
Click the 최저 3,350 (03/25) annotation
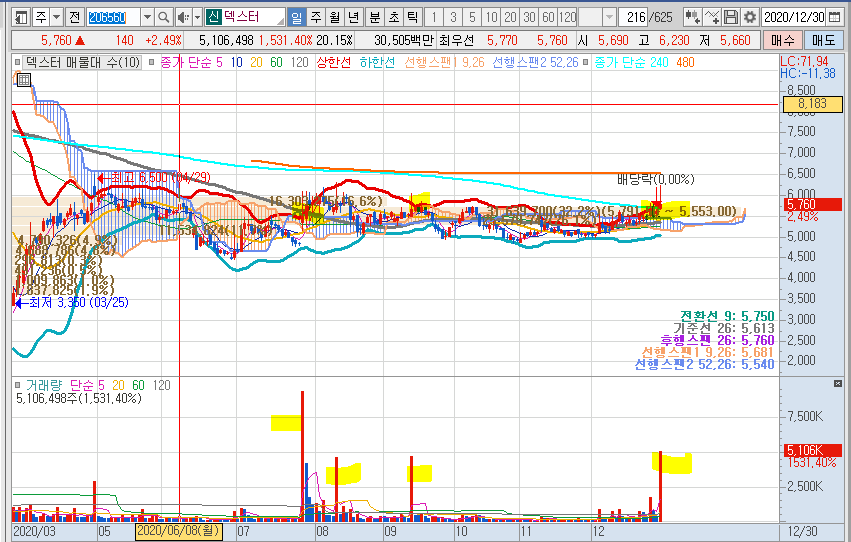[73, 302]
